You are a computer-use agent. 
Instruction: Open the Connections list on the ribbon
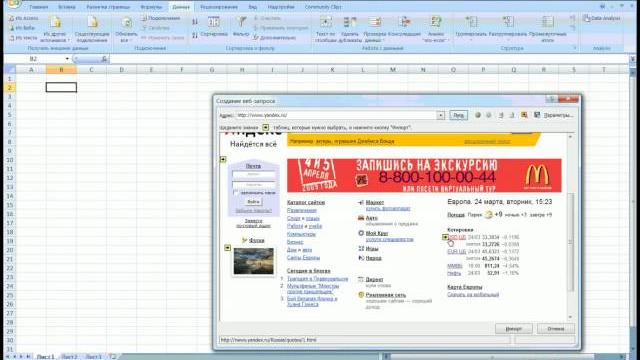161,18
